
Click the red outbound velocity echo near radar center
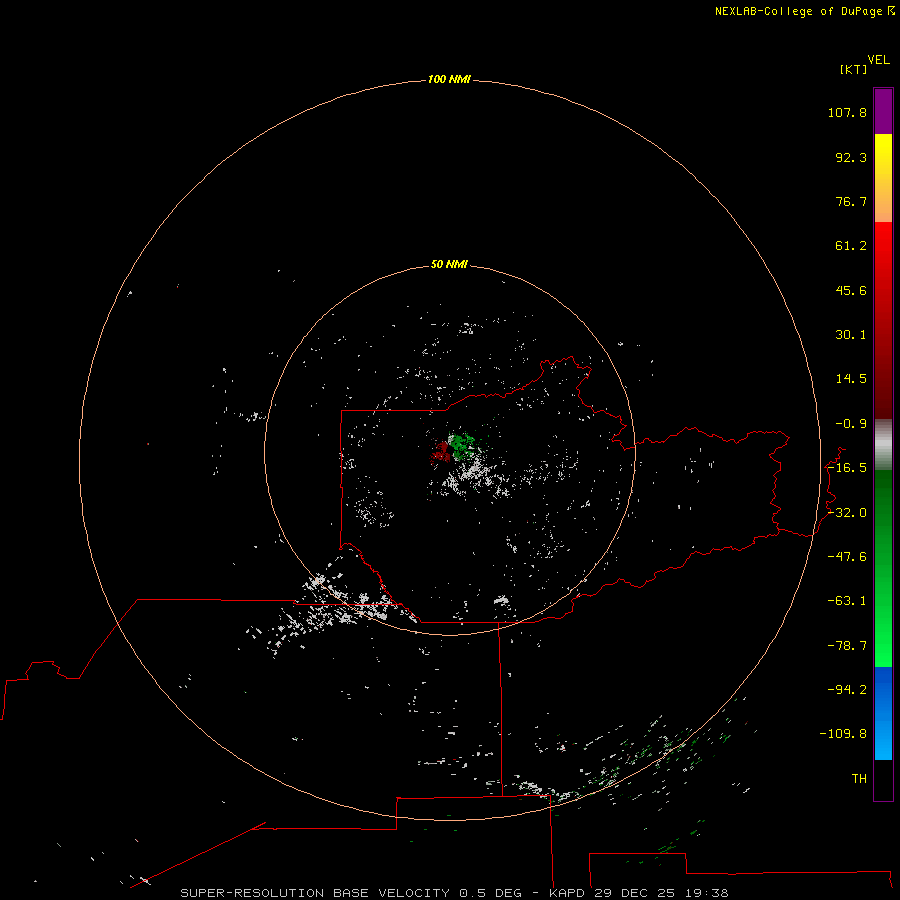click(441, 451)
